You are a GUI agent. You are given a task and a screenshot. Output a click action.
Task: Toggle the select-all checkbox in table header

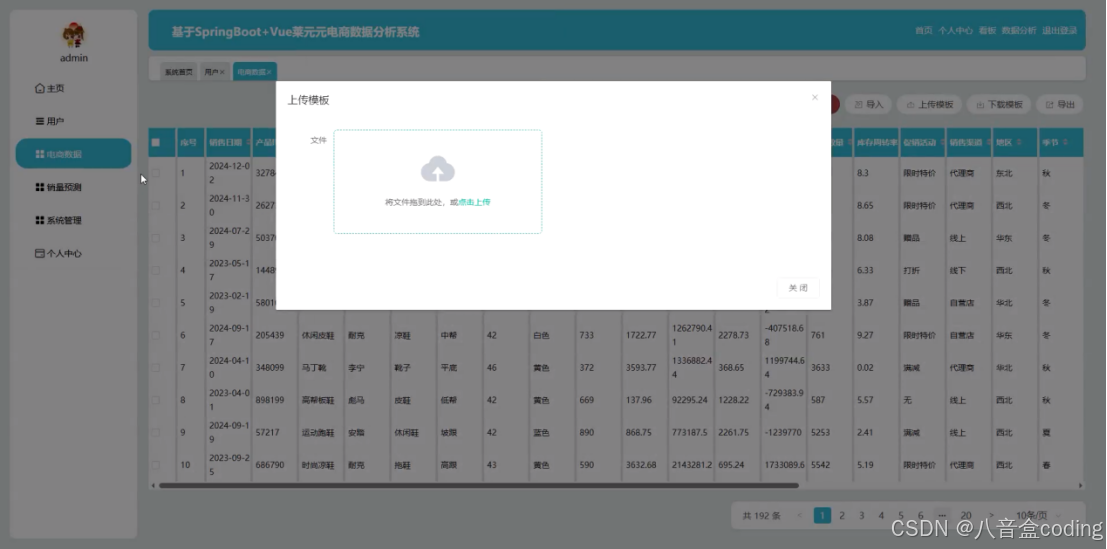pos(155,143)
